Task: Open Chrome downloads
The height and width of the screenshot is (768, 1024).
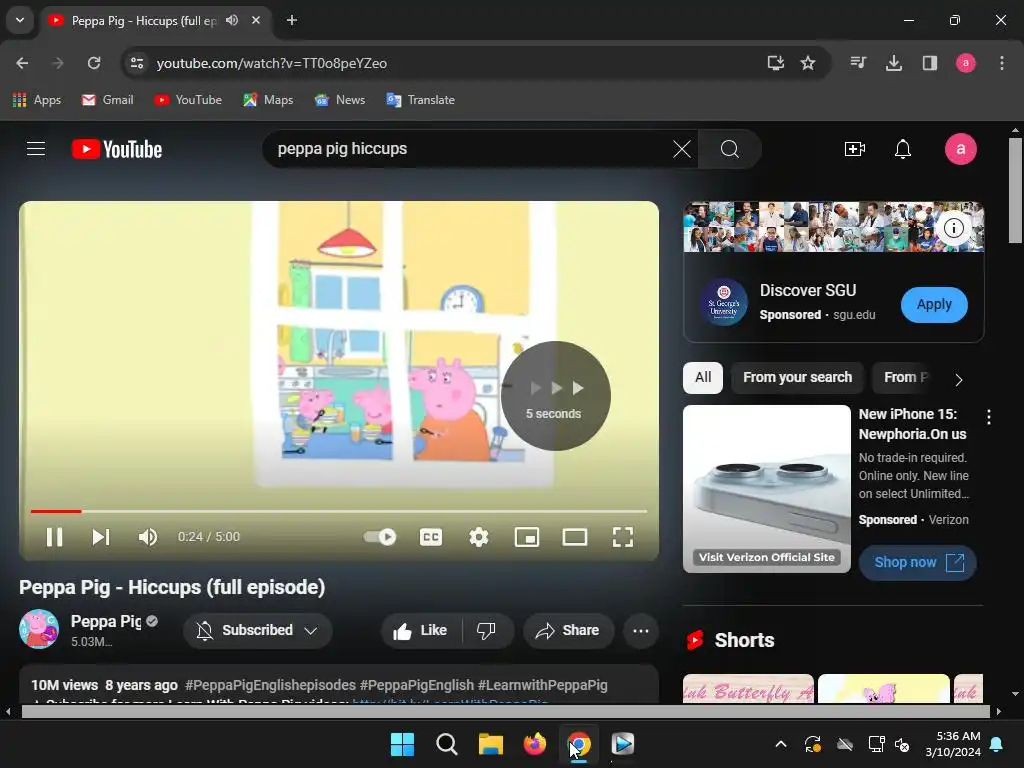Action: pyautogui.click(x=894, y=63)
